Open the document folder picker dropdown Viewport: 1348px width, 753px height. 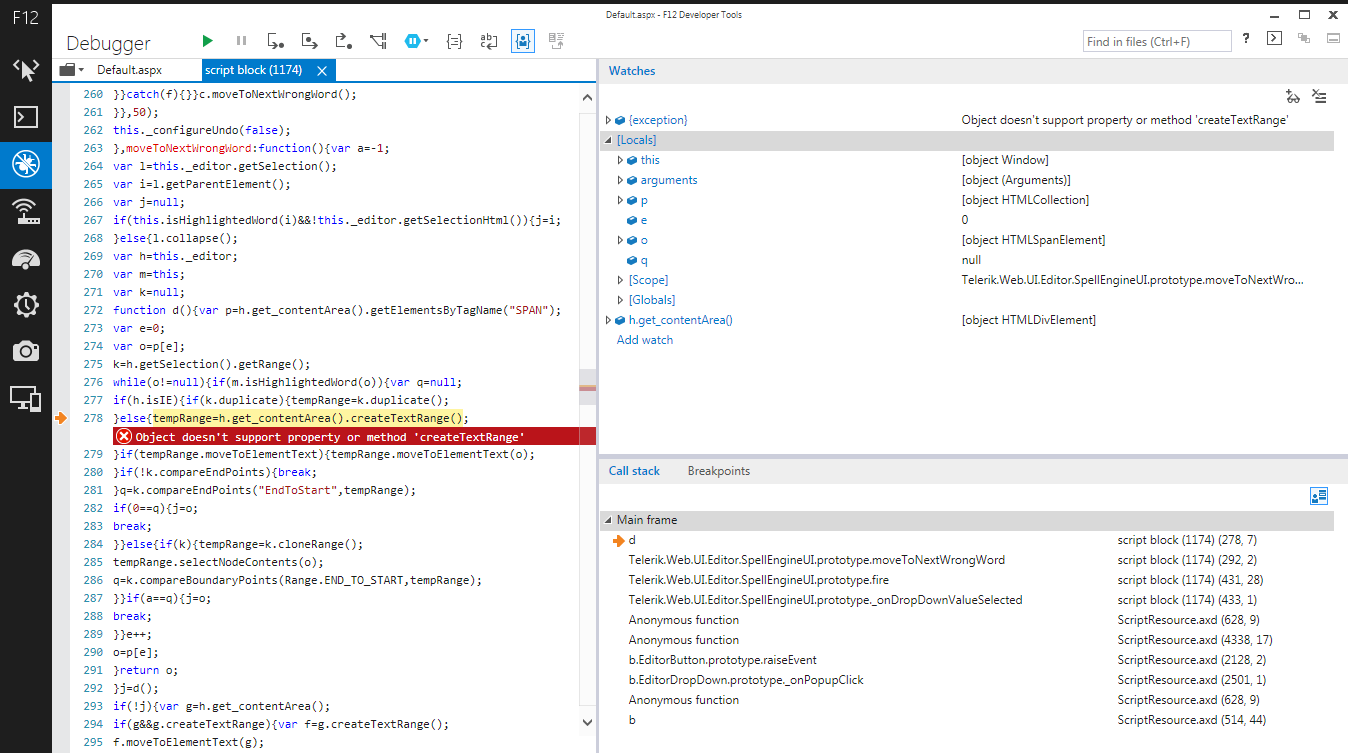coord(71,70)
